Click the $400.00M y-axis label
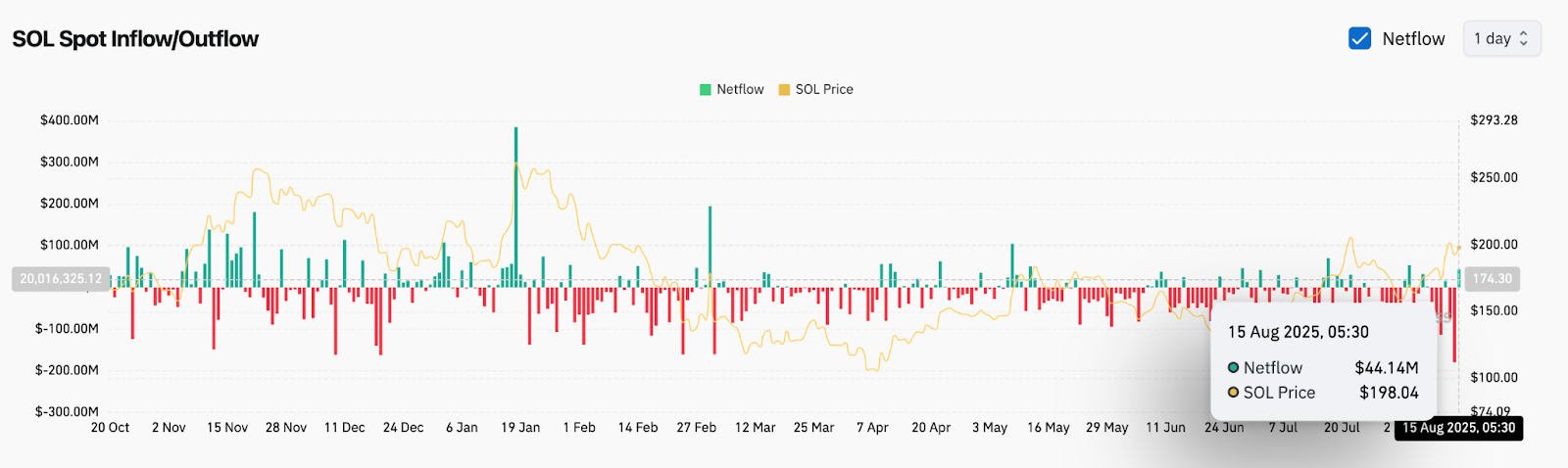This screenshot has width=1568, height=468. click(x=69, y=120)
